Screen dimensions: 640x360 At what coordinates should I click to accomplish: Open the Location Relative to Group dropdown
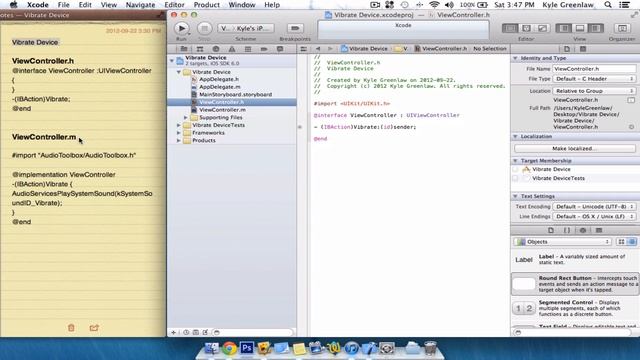tap(594, 91)
